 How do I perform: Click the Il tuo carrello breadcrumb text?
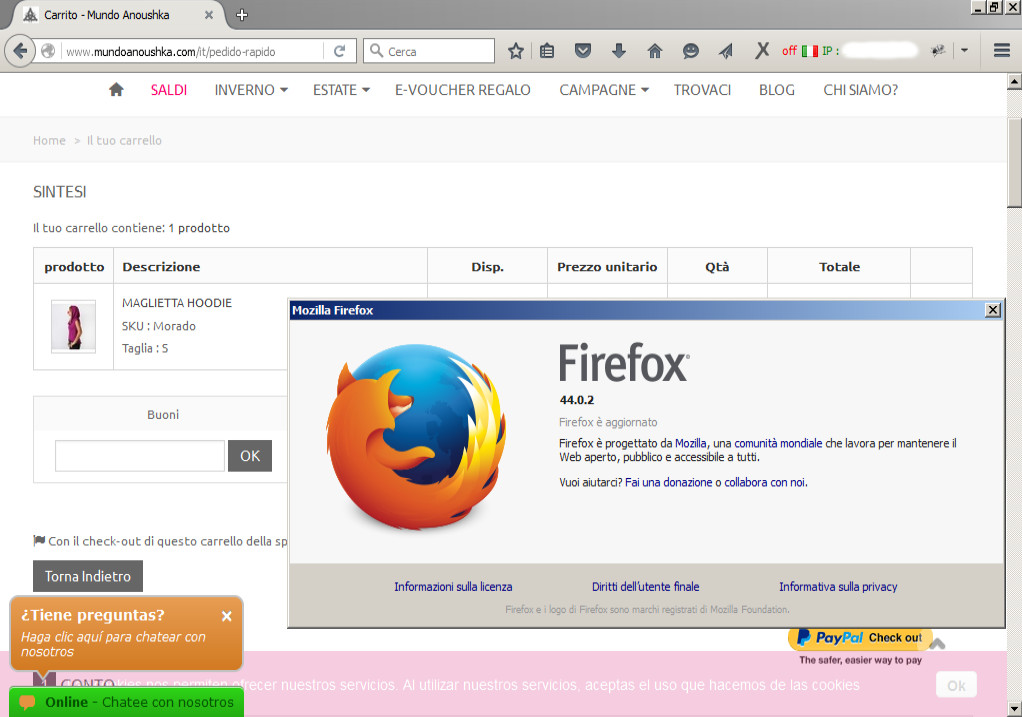click(x=124, y=140)
